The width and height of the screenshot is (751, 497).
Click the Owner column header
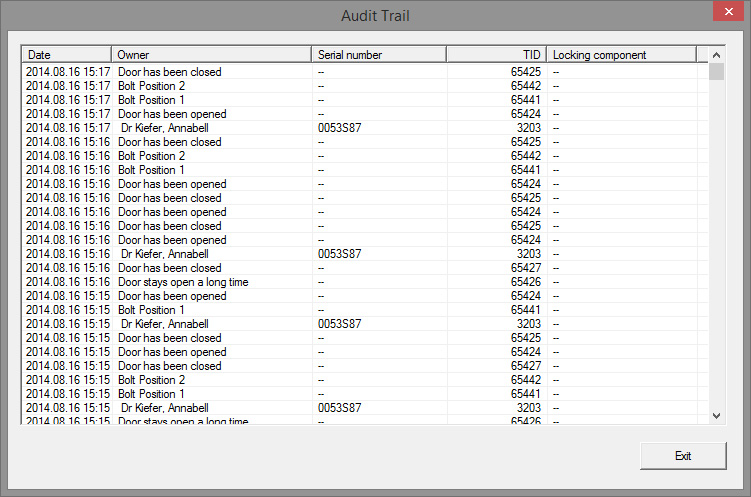[210, 55]
